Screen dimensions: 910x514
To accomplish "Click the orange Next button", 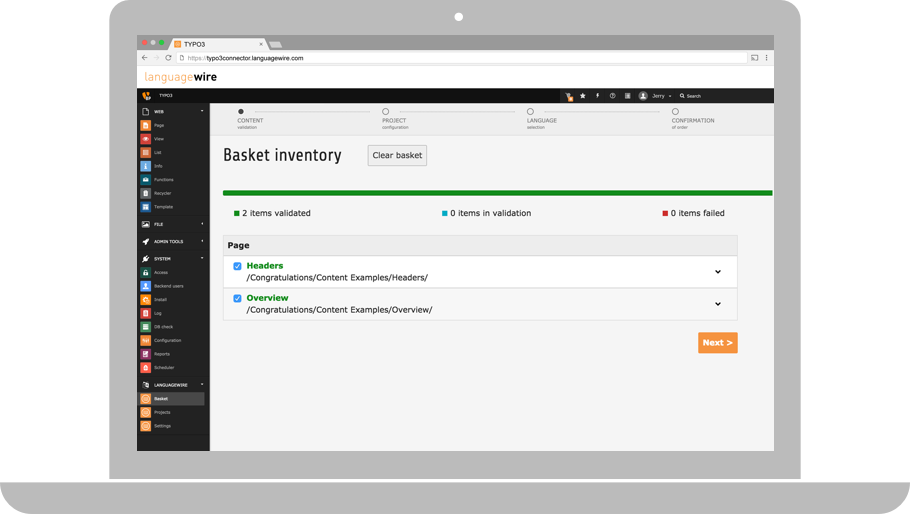I will (717, 342).
